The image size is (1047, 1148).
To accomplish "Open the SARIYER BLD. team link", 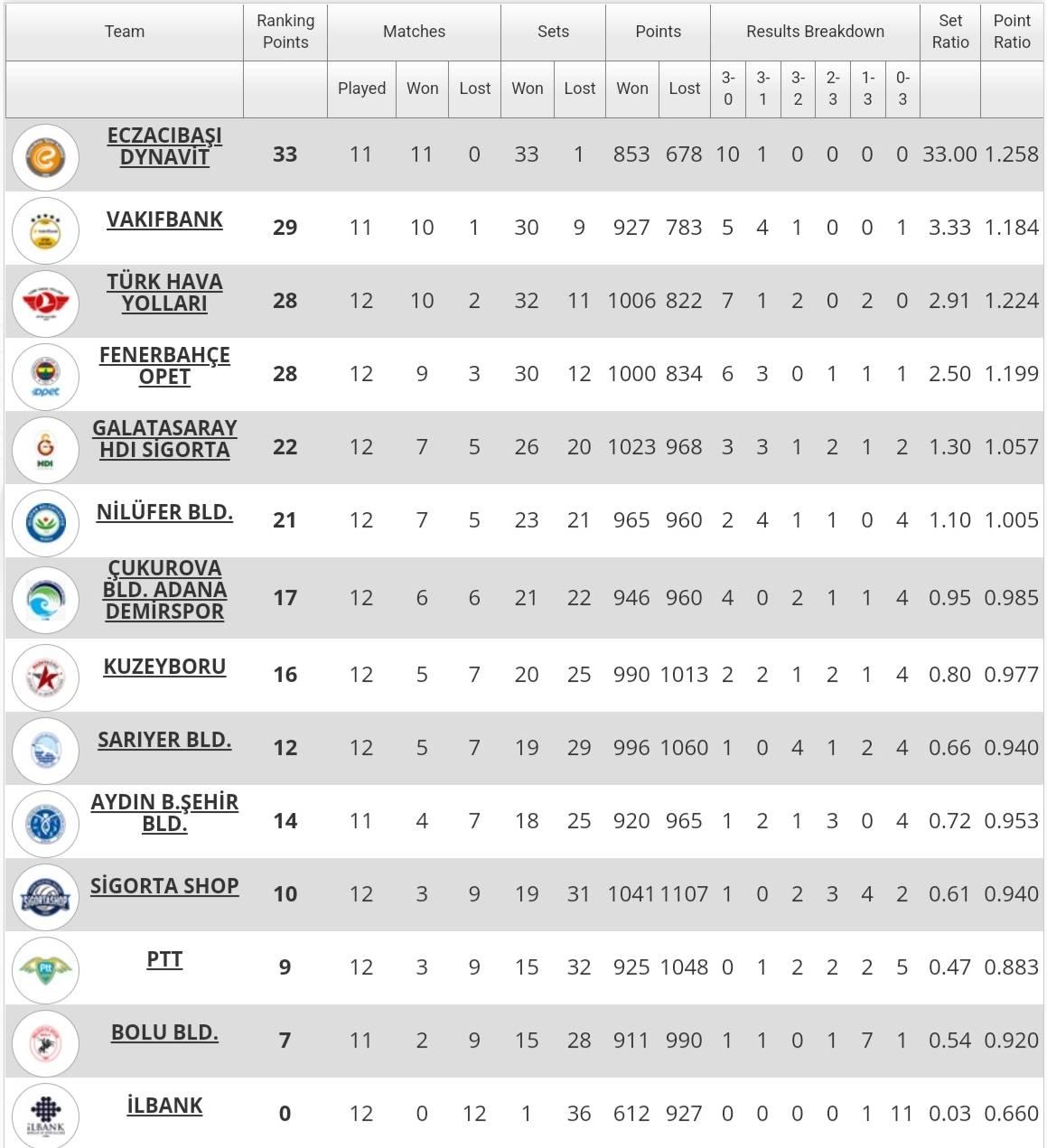I will [164, 740].
